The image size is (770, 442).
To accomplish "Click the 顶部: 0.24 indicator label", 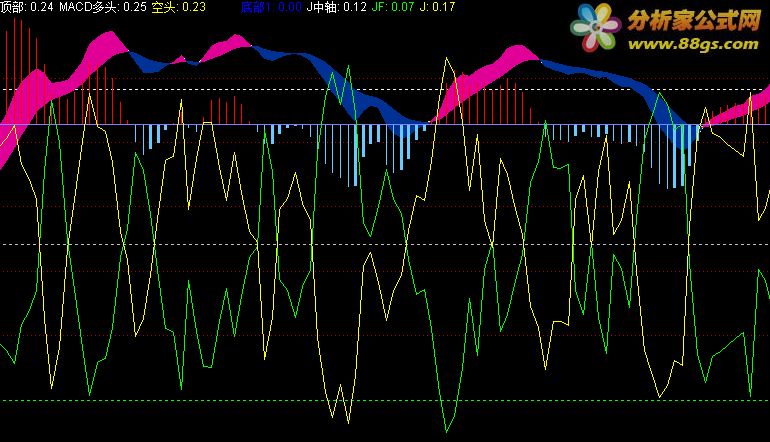I will [x=27, y=7].
